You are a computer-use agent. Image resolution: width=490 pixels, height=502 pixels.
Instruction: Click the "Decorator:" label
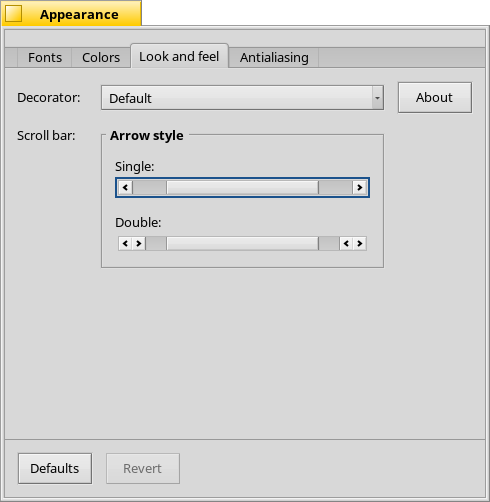[49, 98]
